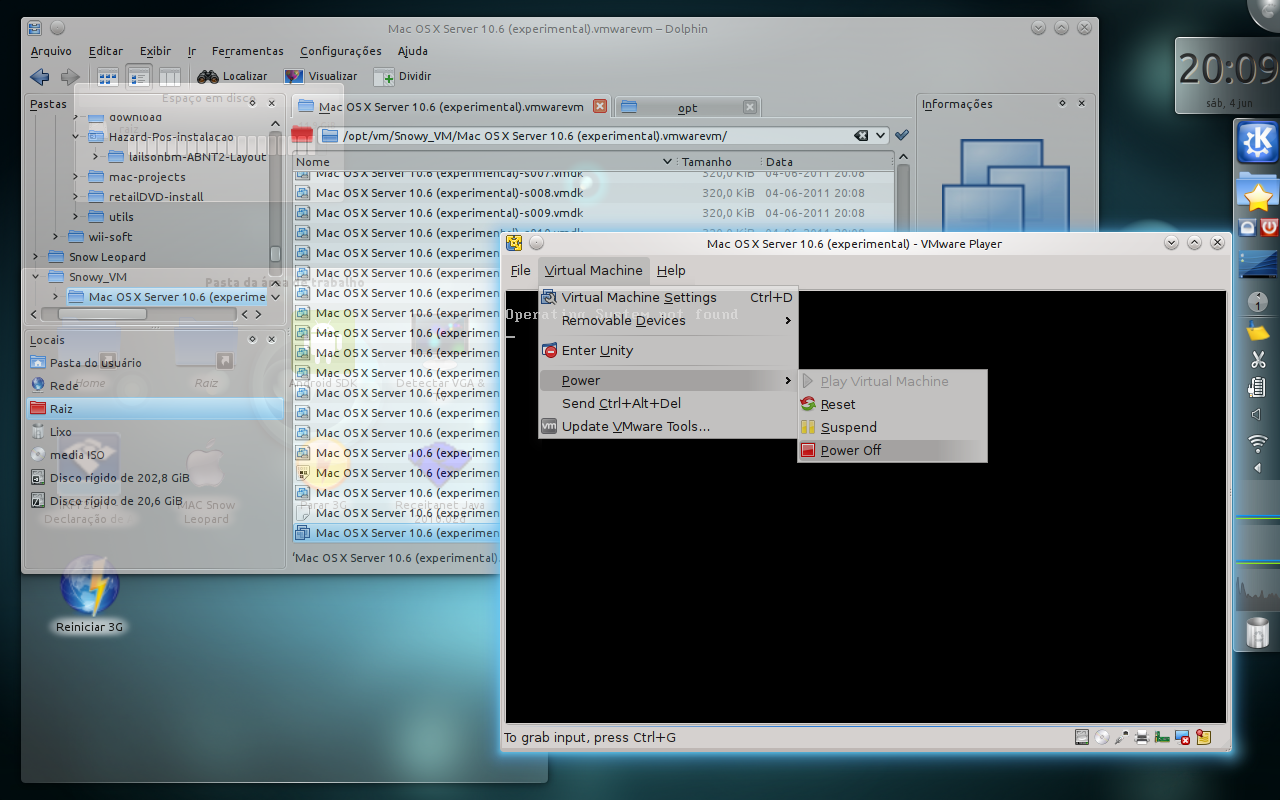
Task: Click the lock screen button on side panel
Action: click(x=1247, y=227)
